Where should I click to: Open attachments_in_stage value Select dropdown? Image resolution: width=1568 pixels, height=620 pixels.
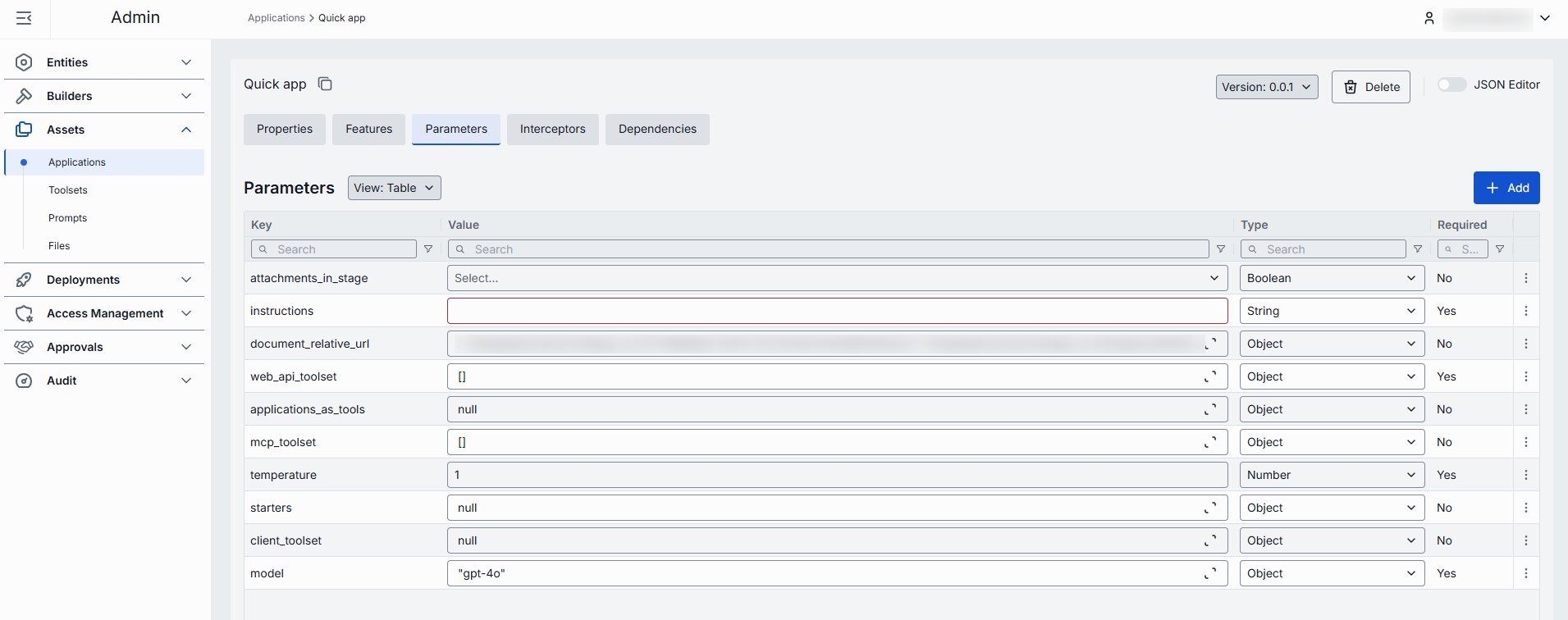836,278
